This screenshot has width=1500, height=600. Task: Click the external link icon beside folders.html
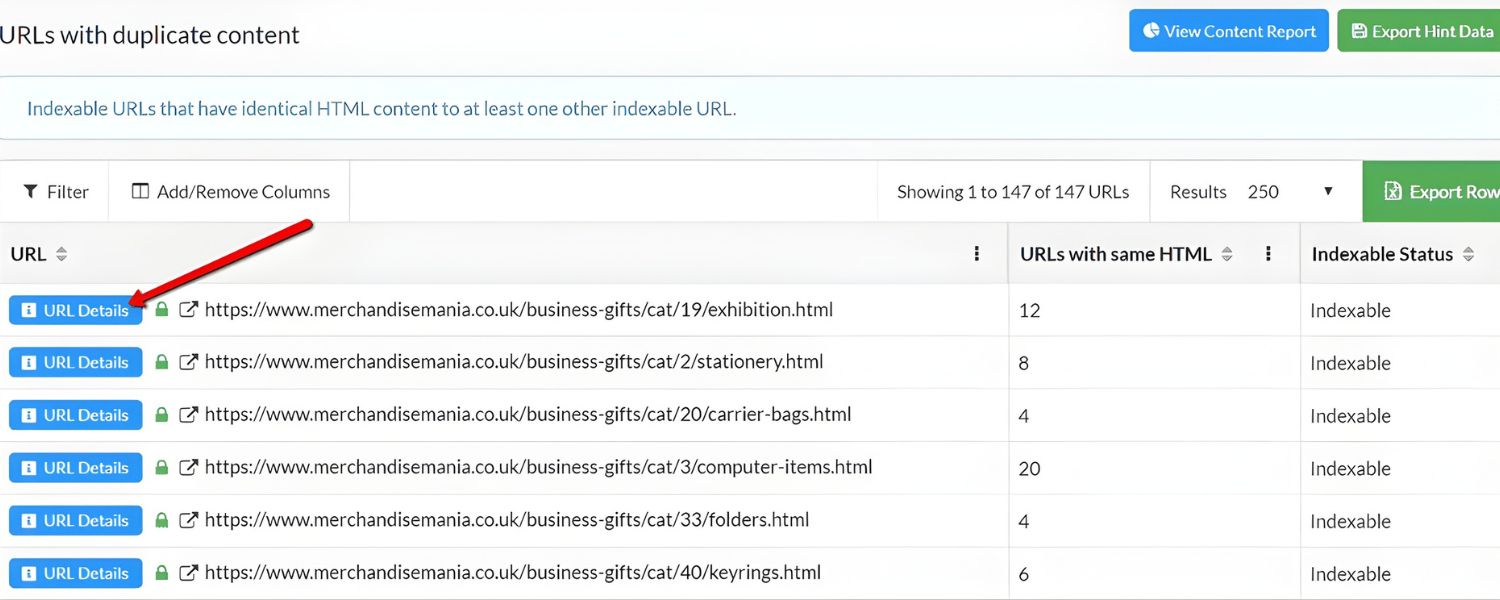[x=188, y=520]
